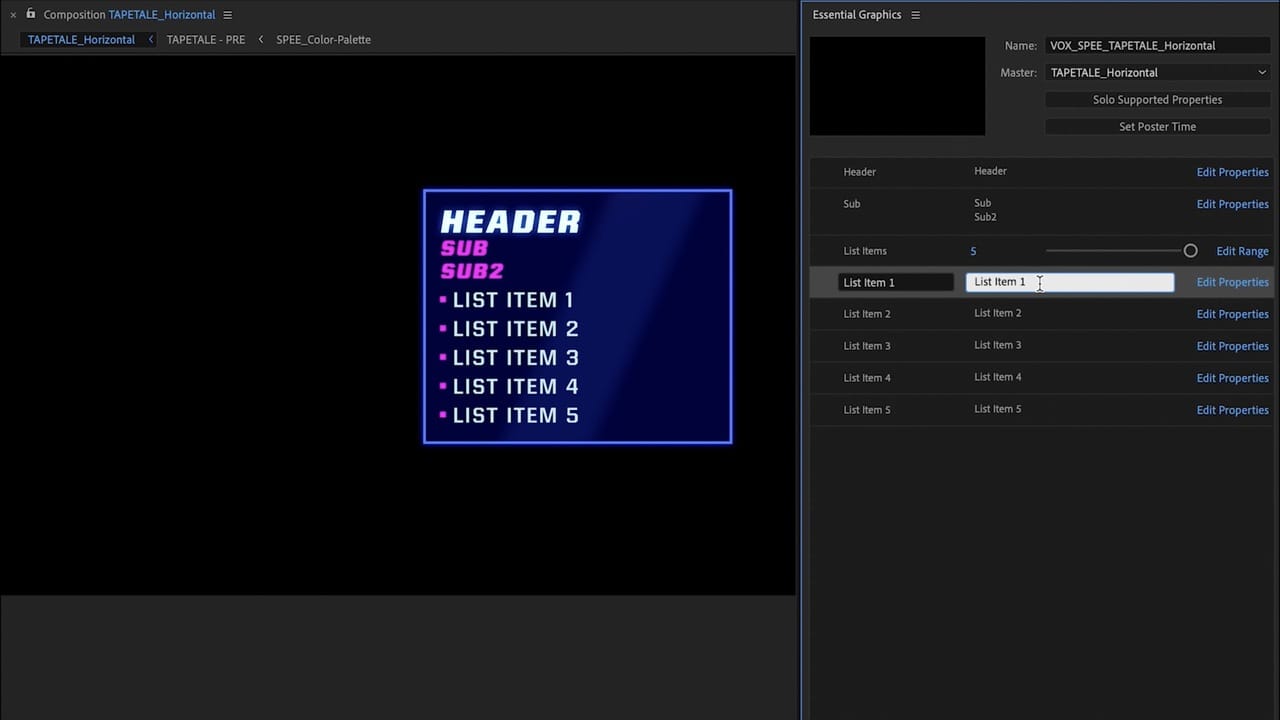Open the Master composition dropdown
1280x720 pixels.
(1157, 73)
